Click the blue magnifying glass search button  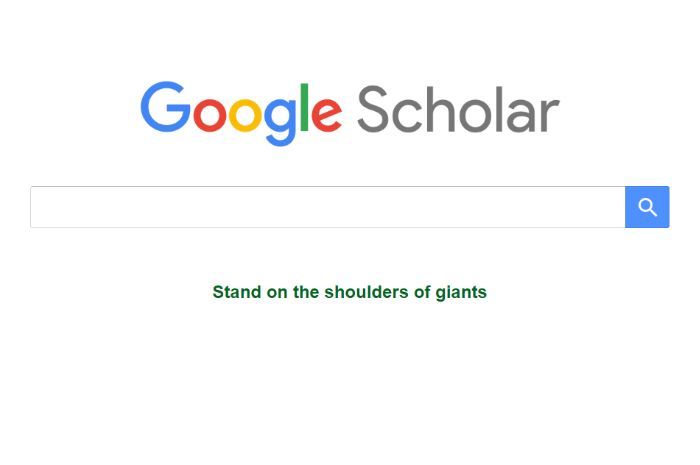click(x=647, y=207)
